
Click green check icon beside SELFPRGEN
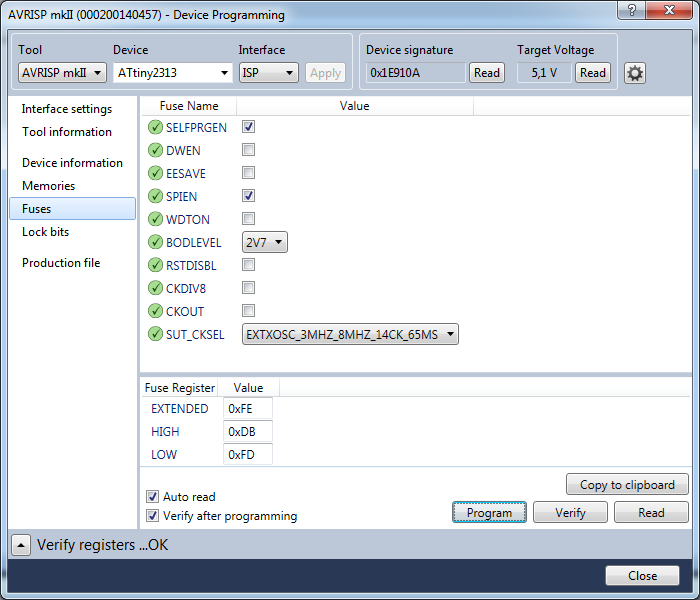(x=155, y=127)
